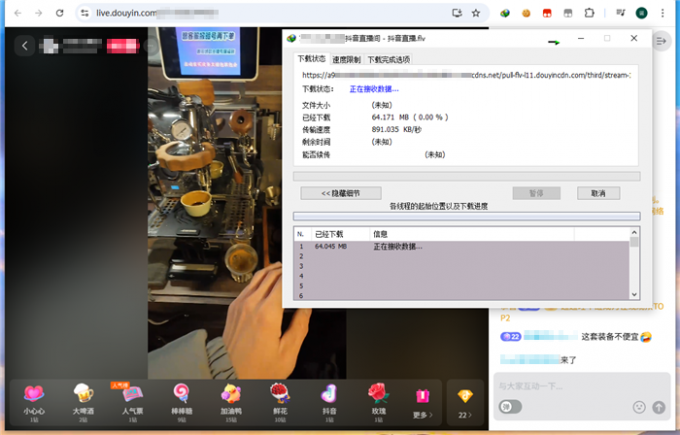Click the 取消 button in download dialog
Viewport: 680px width, 435px height.
click(598, 193)
